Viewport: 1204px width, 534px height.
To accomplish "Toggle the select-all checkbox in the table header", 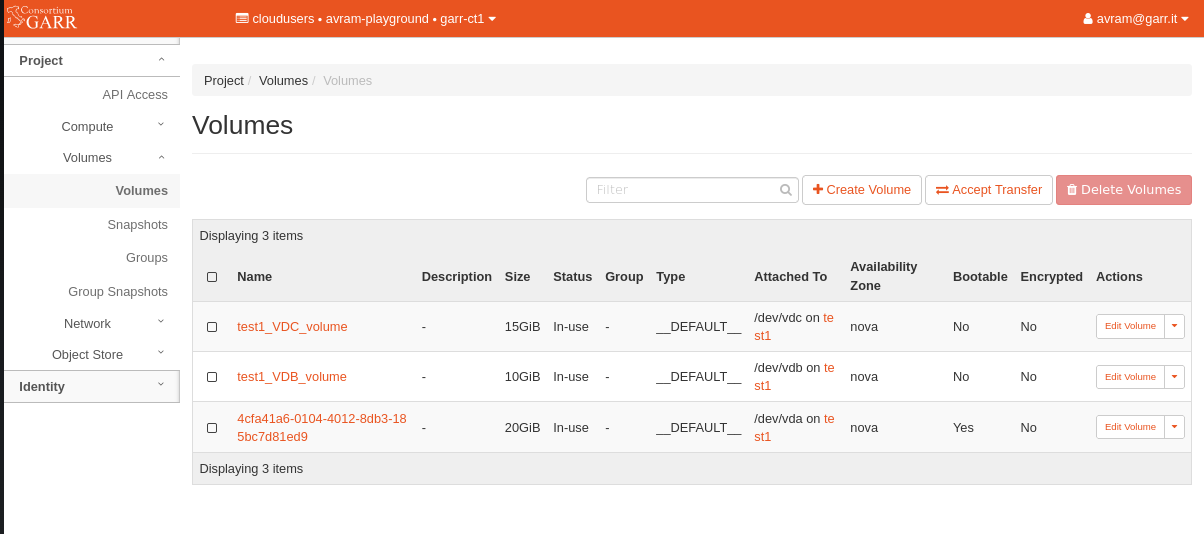I will point(212,277).
